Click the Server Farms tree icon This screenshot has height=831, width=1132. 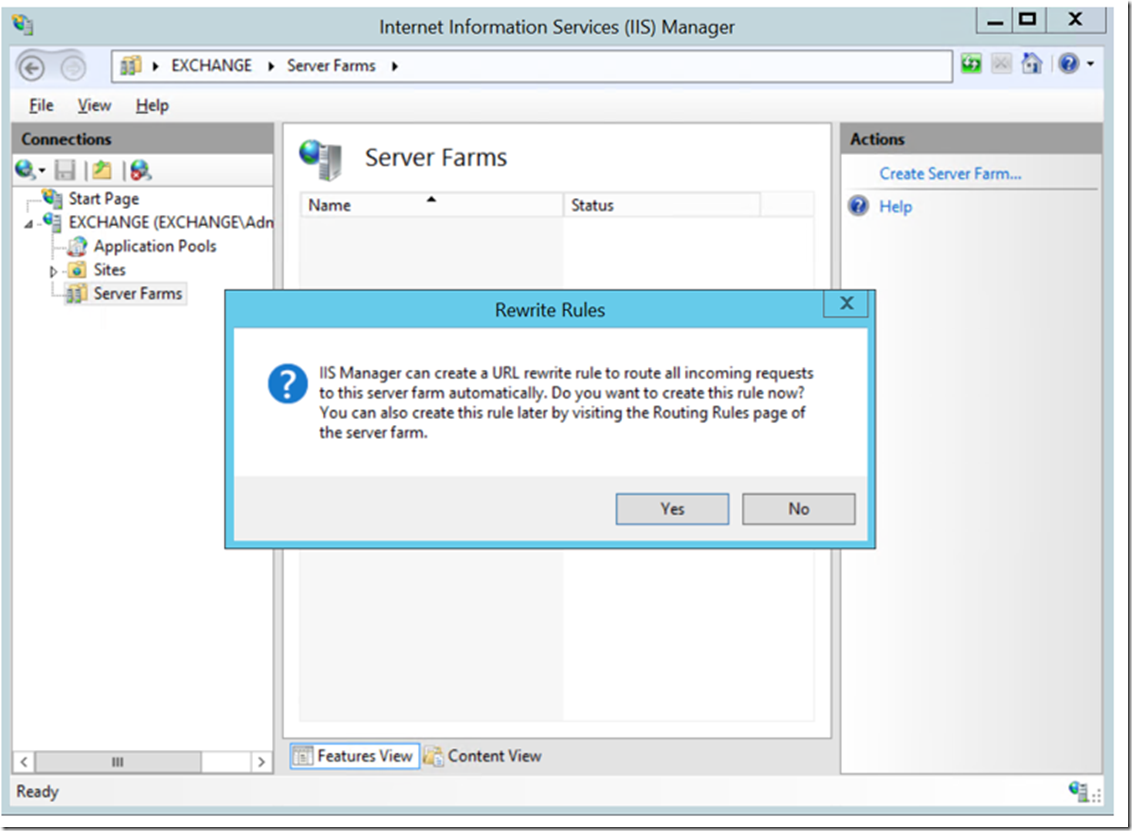(76, 294)
